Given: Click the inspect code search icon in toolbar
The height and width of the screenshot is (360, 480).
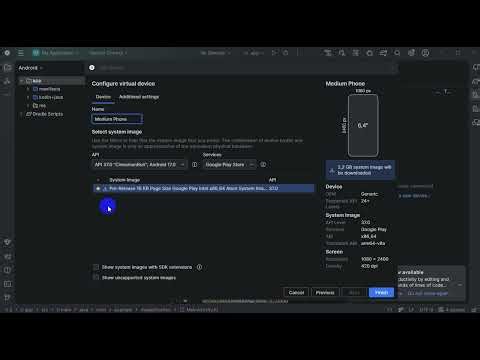Looking at the screenshot, I should (x=342, y=53).
